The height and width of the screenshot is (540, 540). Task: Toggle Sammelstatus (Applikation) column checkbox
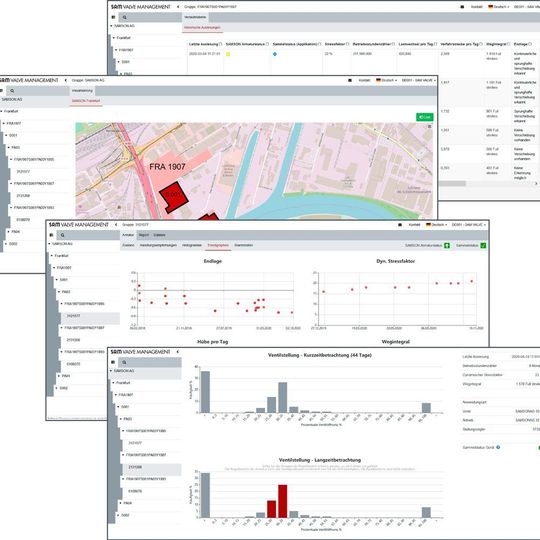coord(320,44)
